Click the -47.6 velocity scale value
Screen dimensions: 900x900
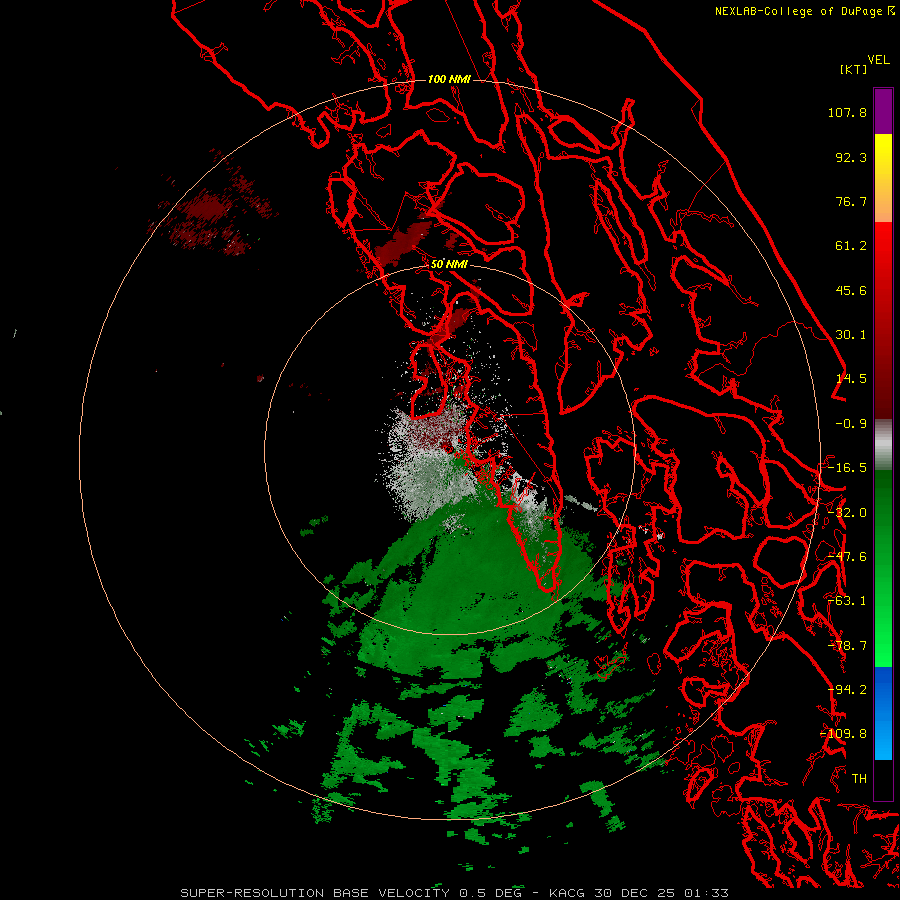(x=847, y=557)
